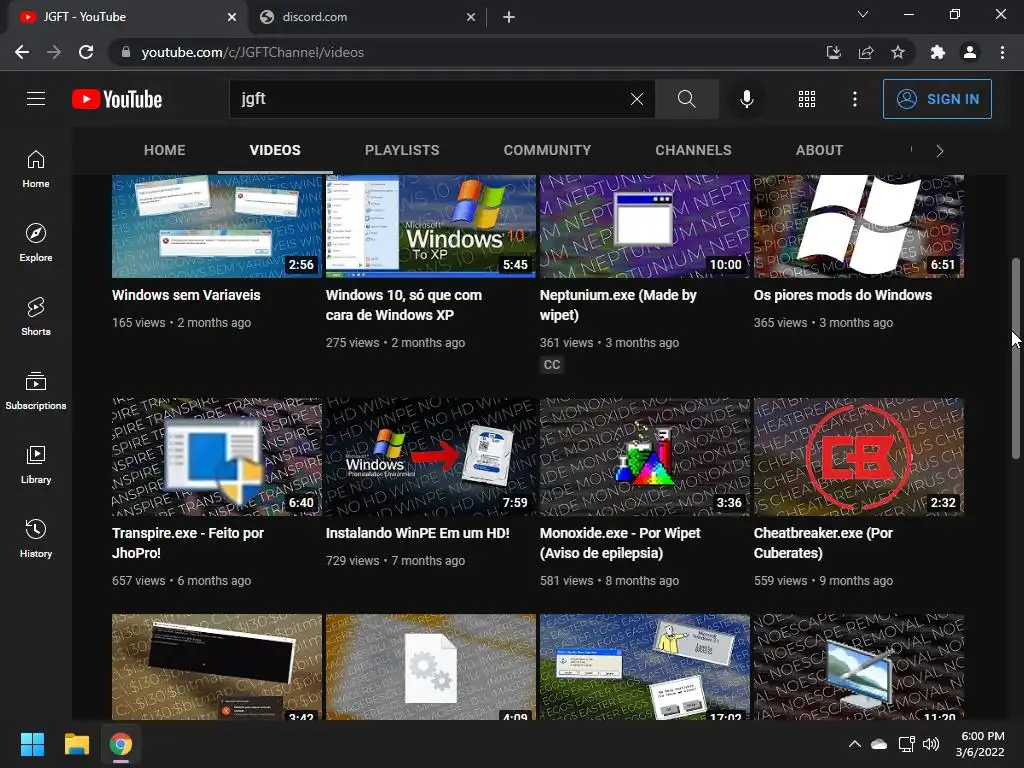The width and height of the screenshot is (1024, 768).
Task: Open a new browser tab
Action: [509, 17]
